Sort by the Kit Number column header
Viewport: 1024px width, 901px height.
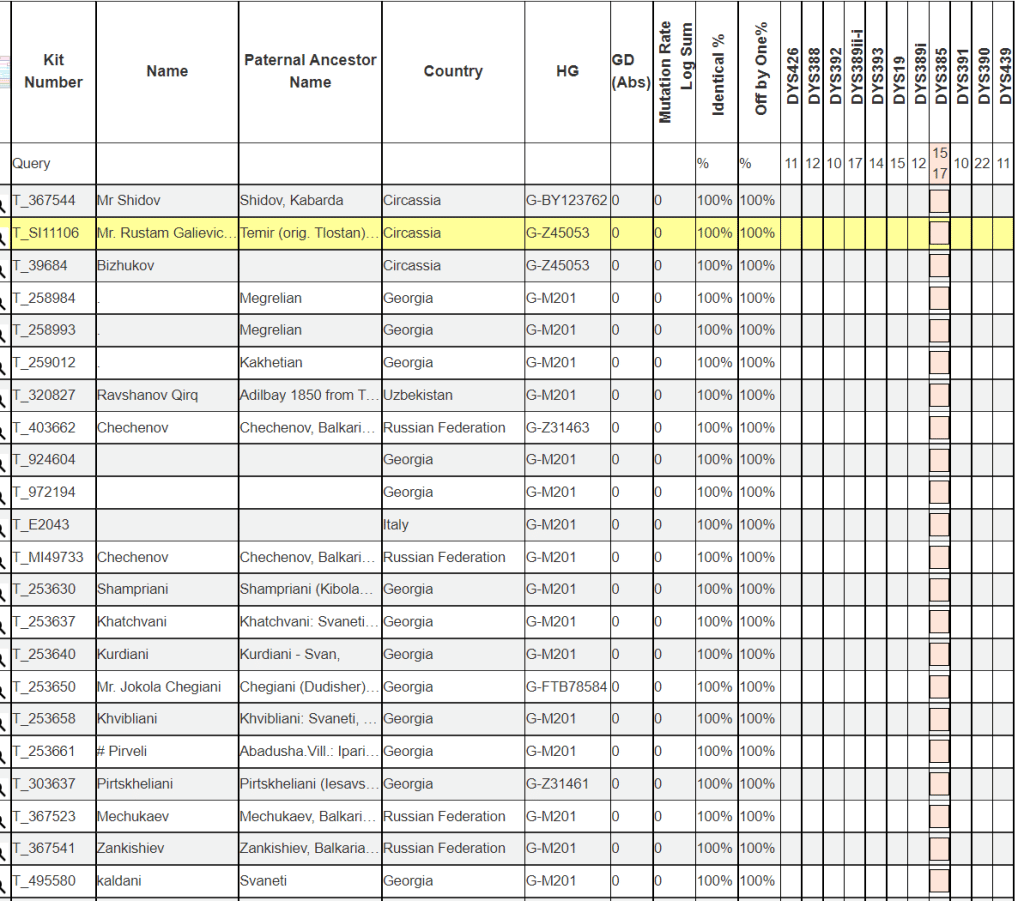(x=53, y=71)
